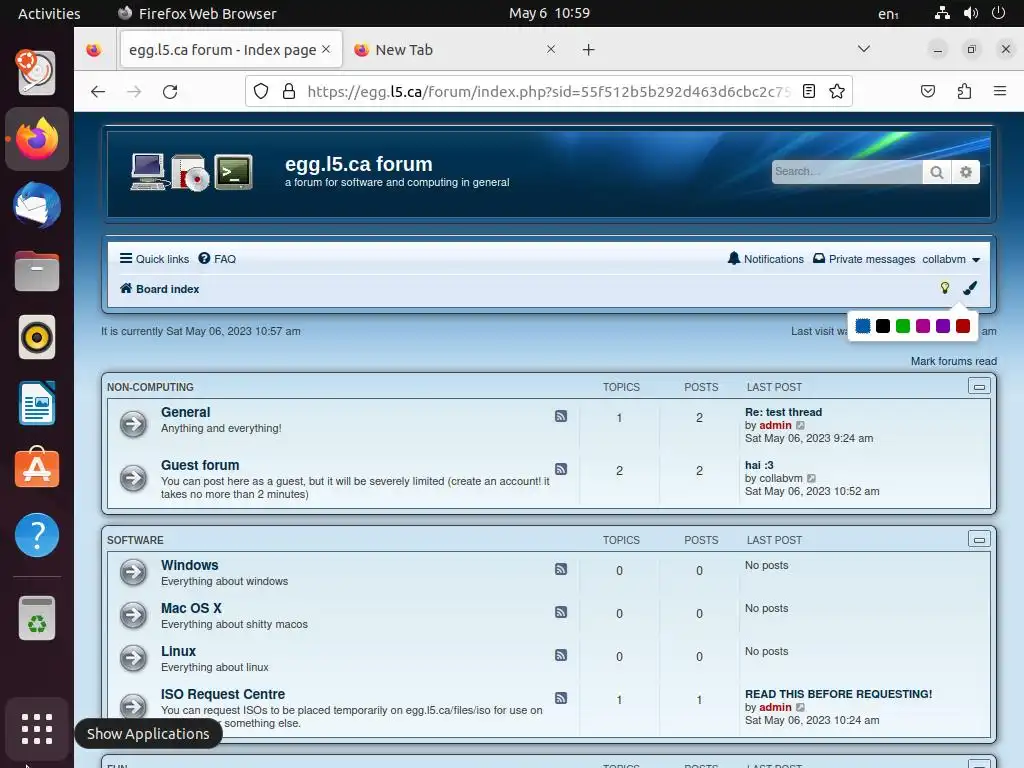Image resolution: width=1024 pixels, height=768 pixels.
Task: Select the purple color swatch
Action: click(942, 326)
